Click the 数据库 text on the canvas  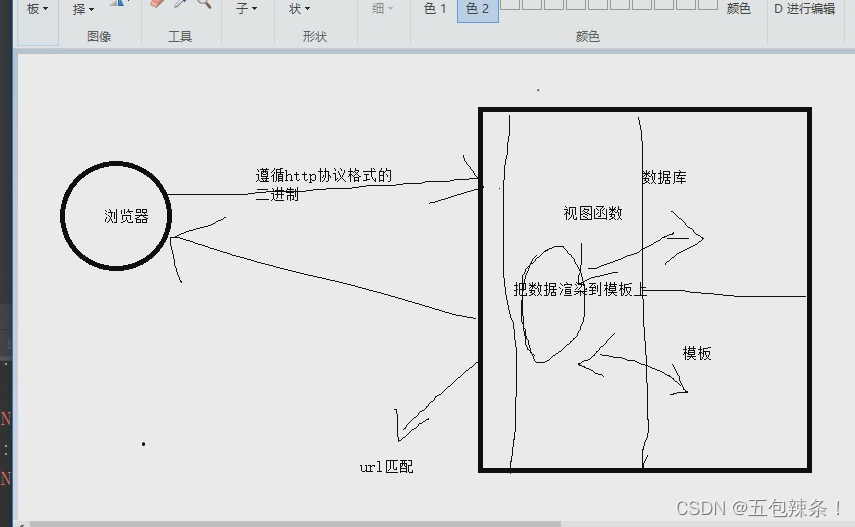click(664, 177)
